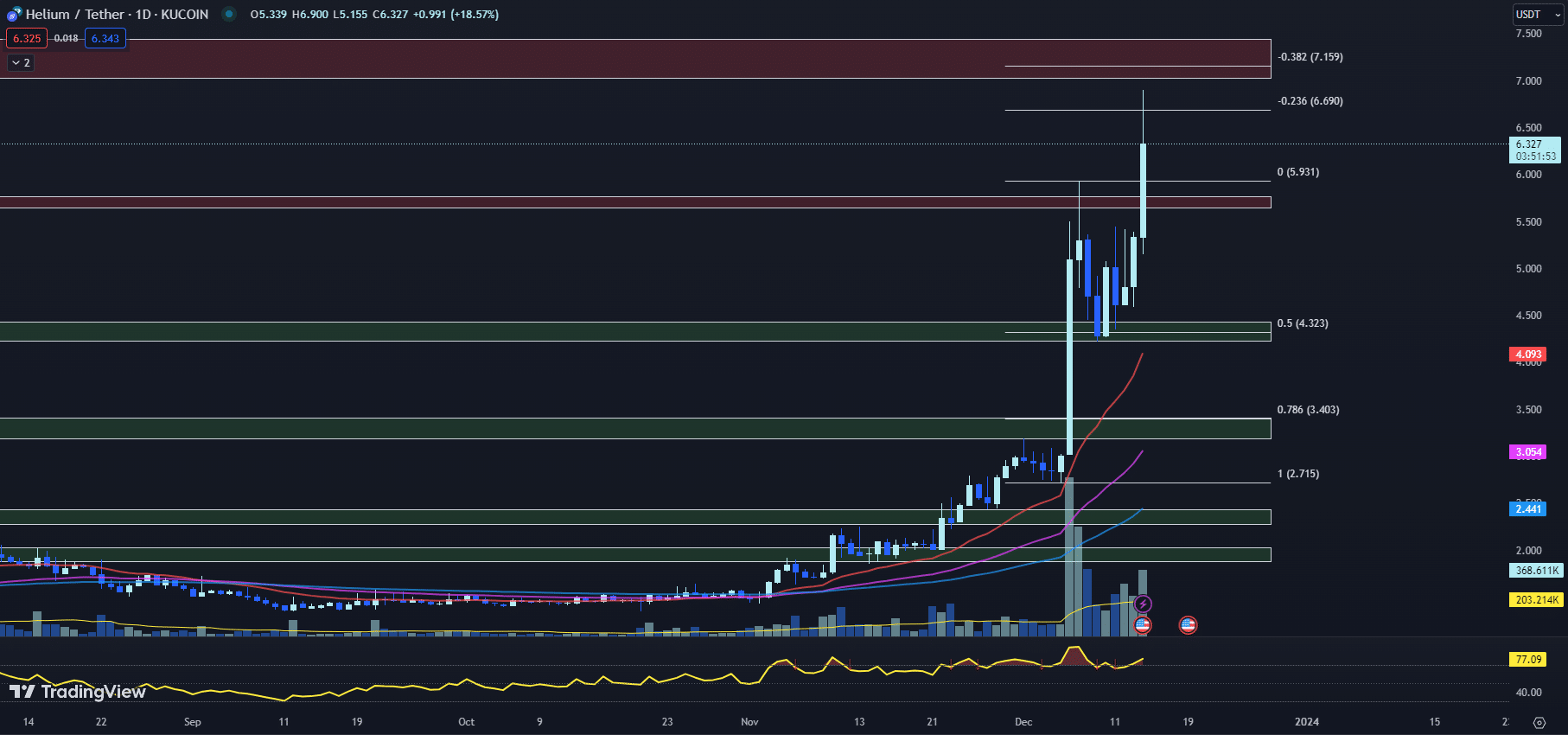This screenshot has width=1568, height=735.
Task: Click the current price 6.327 countdown label
Action: tap(1535, 150)
